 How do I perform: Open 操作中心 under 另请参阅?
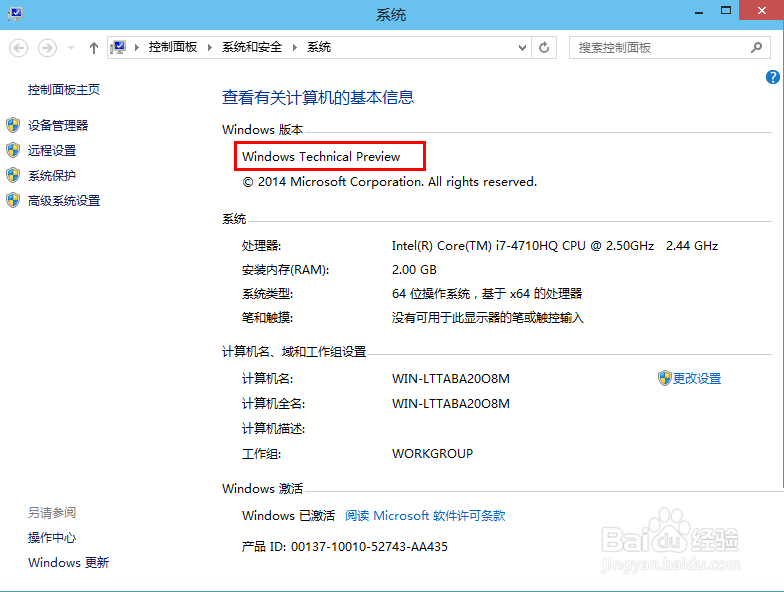pyautogui.click(x=52, y=538)
